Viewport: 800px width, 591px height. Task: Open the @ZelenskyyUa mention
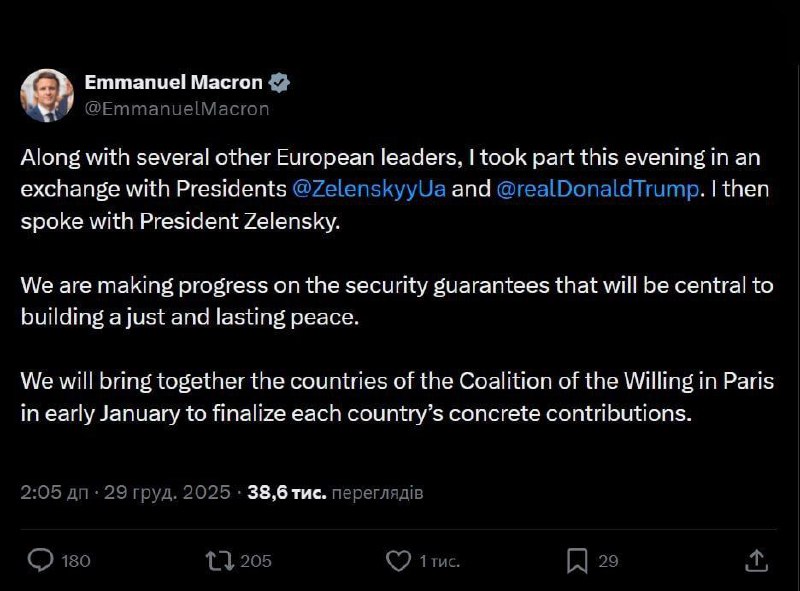pos(368,189)
